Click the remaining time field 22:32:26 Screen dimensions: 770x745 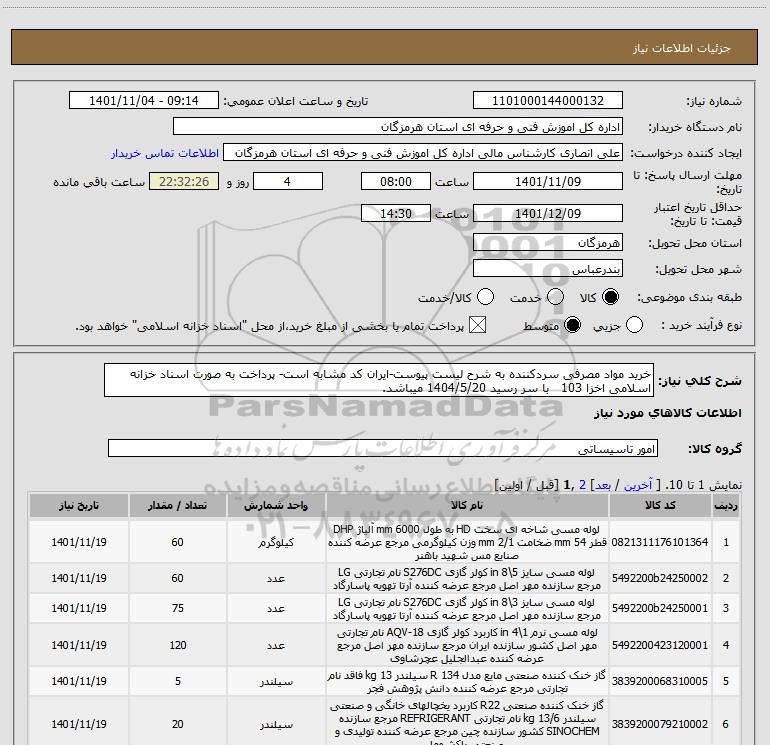point(184,181)
